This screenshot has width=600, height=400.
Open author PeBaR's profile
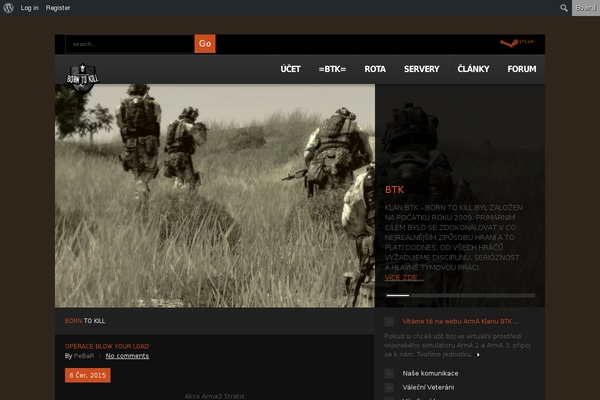tap(84, 356)
